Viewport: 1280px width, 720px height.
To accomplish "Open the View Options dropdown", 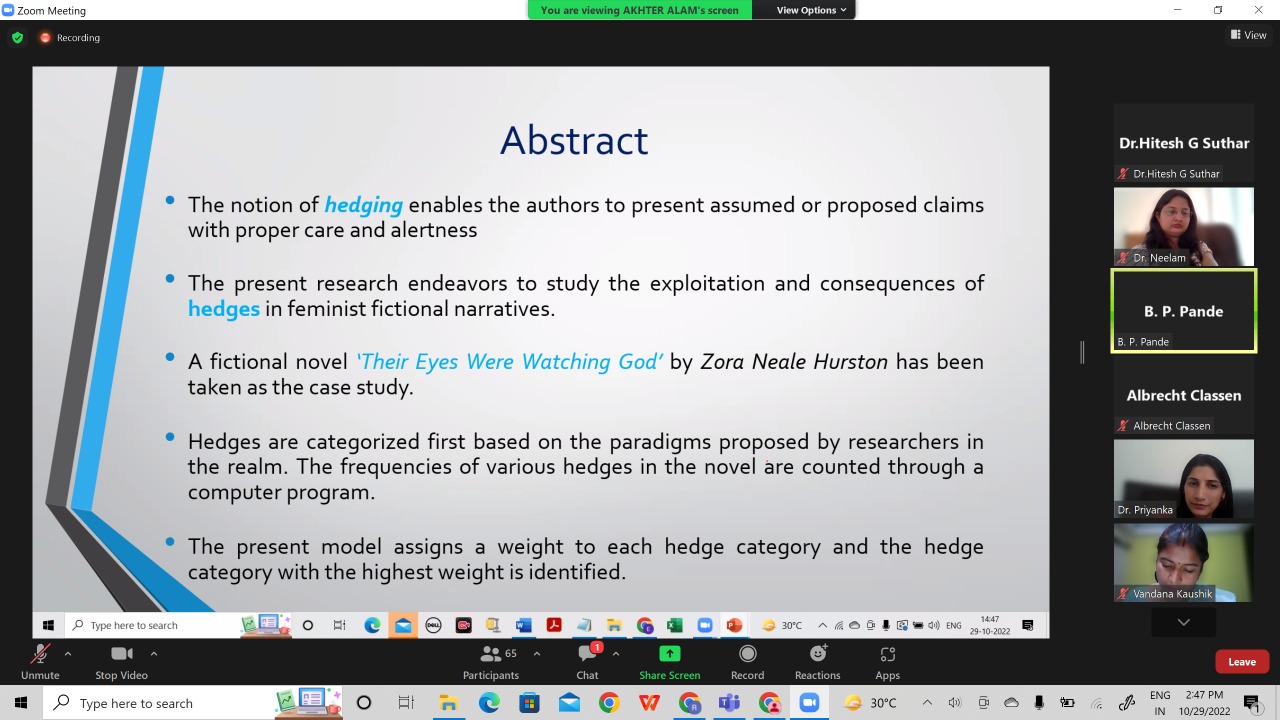I will 810,10.
